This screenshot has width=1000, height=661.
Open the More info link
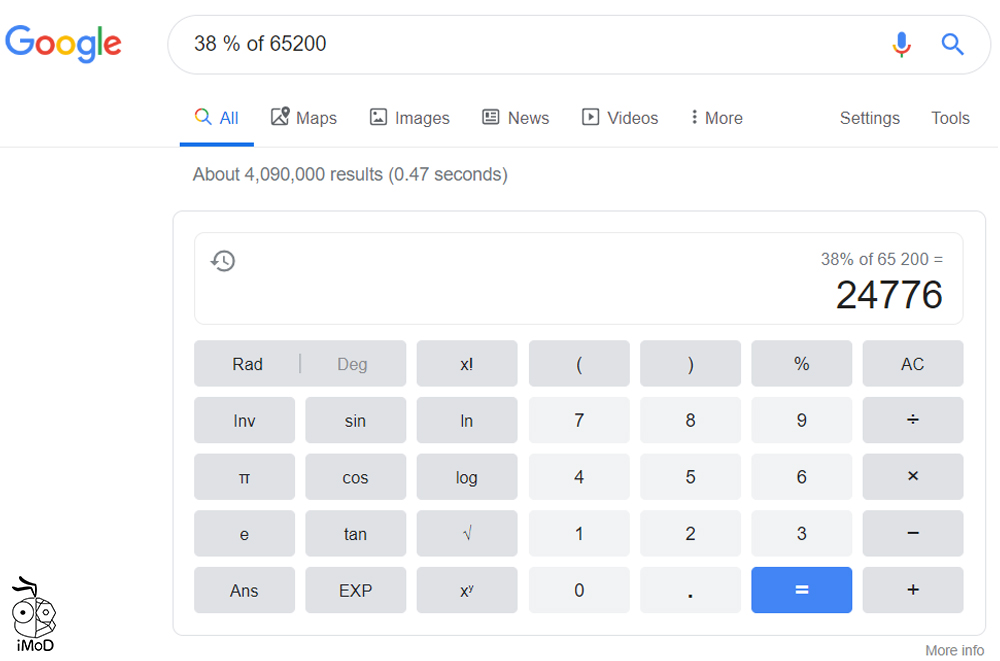click(x=953, y=649)
